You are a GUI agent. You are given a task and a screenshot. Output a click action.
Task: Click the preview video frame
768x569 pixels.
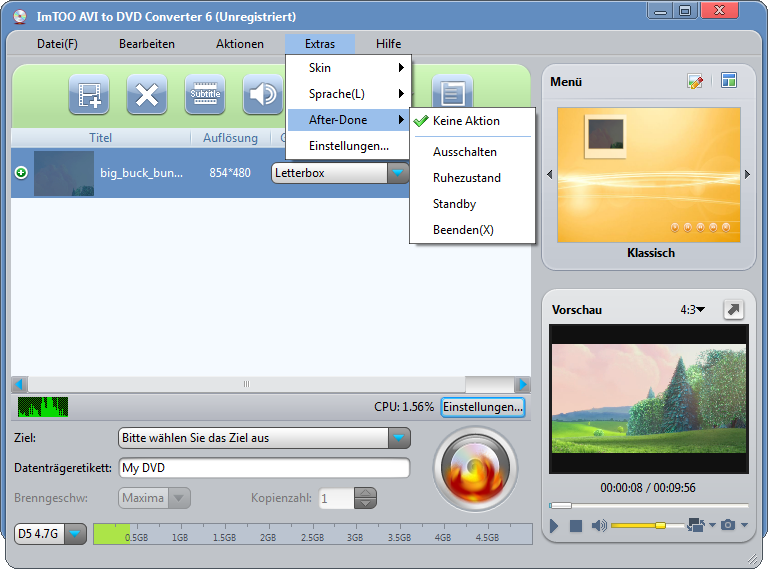point(648,399)
